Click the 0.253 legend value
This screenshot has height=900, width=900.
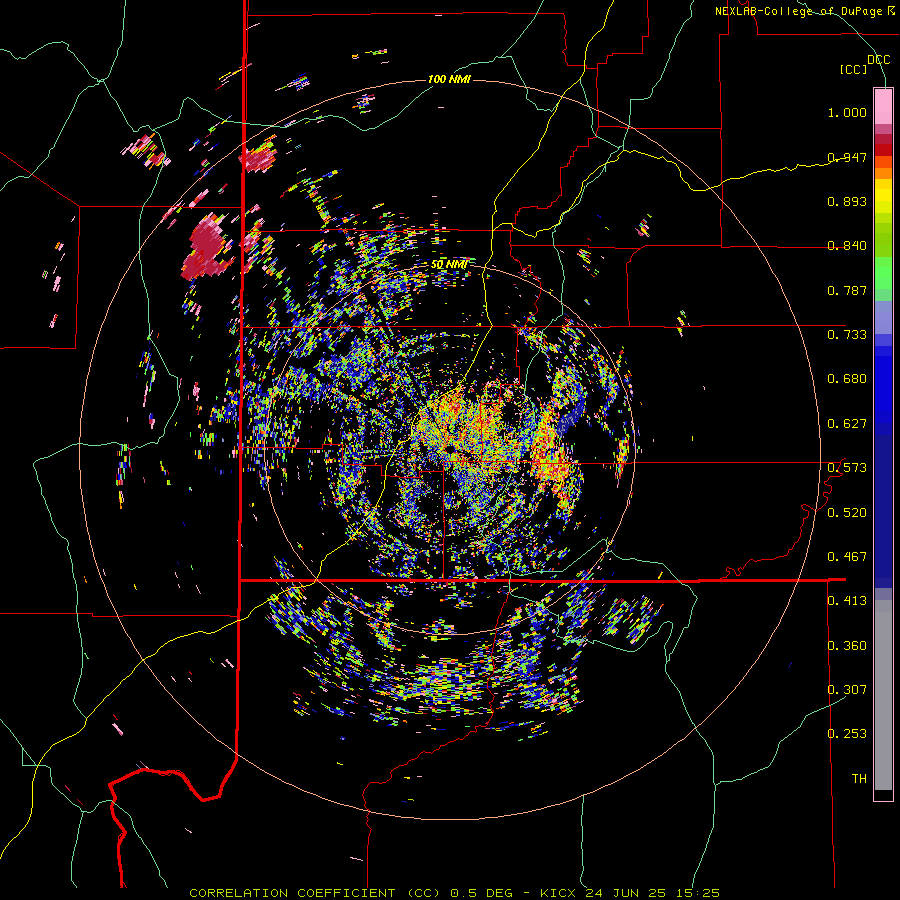[847, 734]
